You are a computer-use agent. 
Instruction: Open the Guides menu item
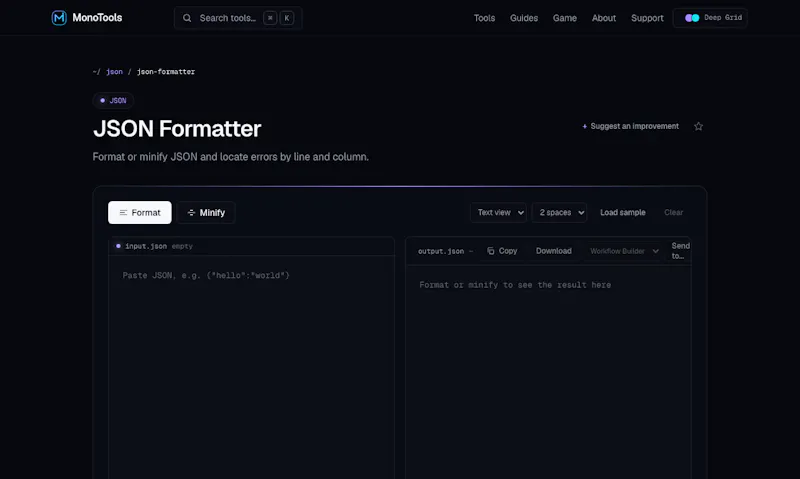pos(524,18)
